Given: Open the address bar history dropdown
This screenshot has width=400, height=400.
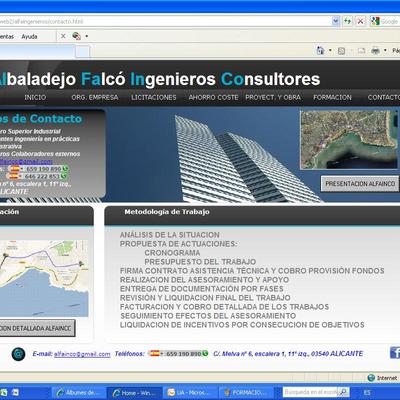Looking at the screenshot, I should (x=336, y=21).
